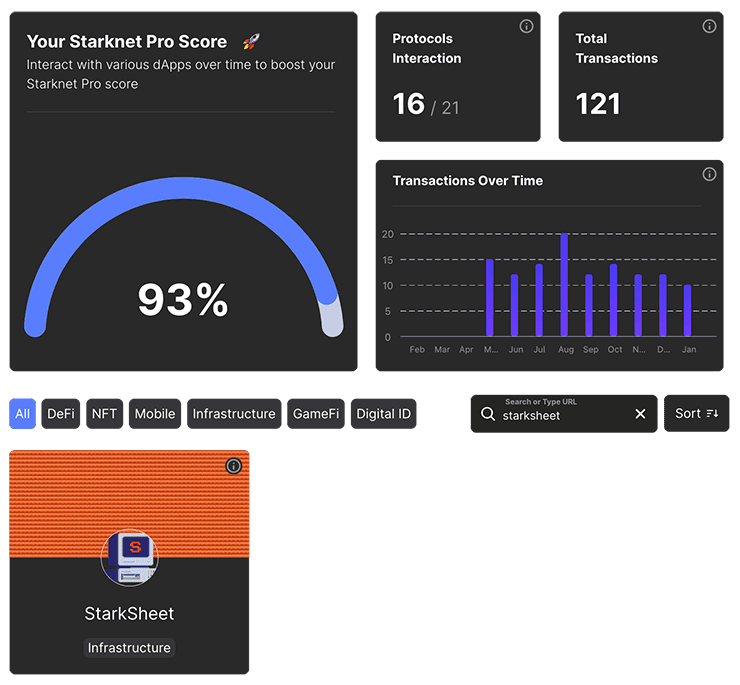This screenshot has width=740, height=685.
Task: Click "Your Starknet Pro Score" heading
Action: (127, 42)
